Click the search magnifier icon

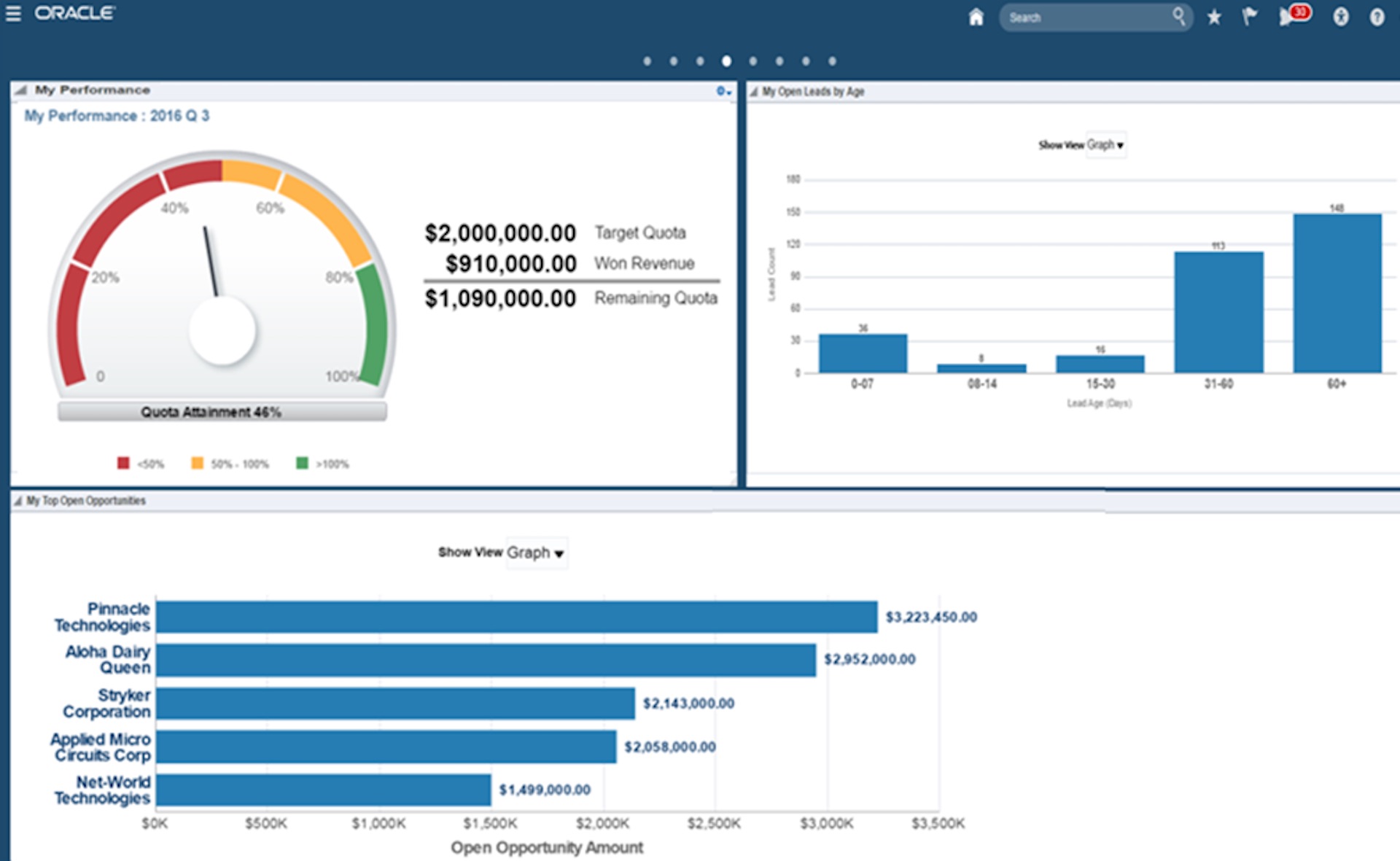click(1178, 16)
